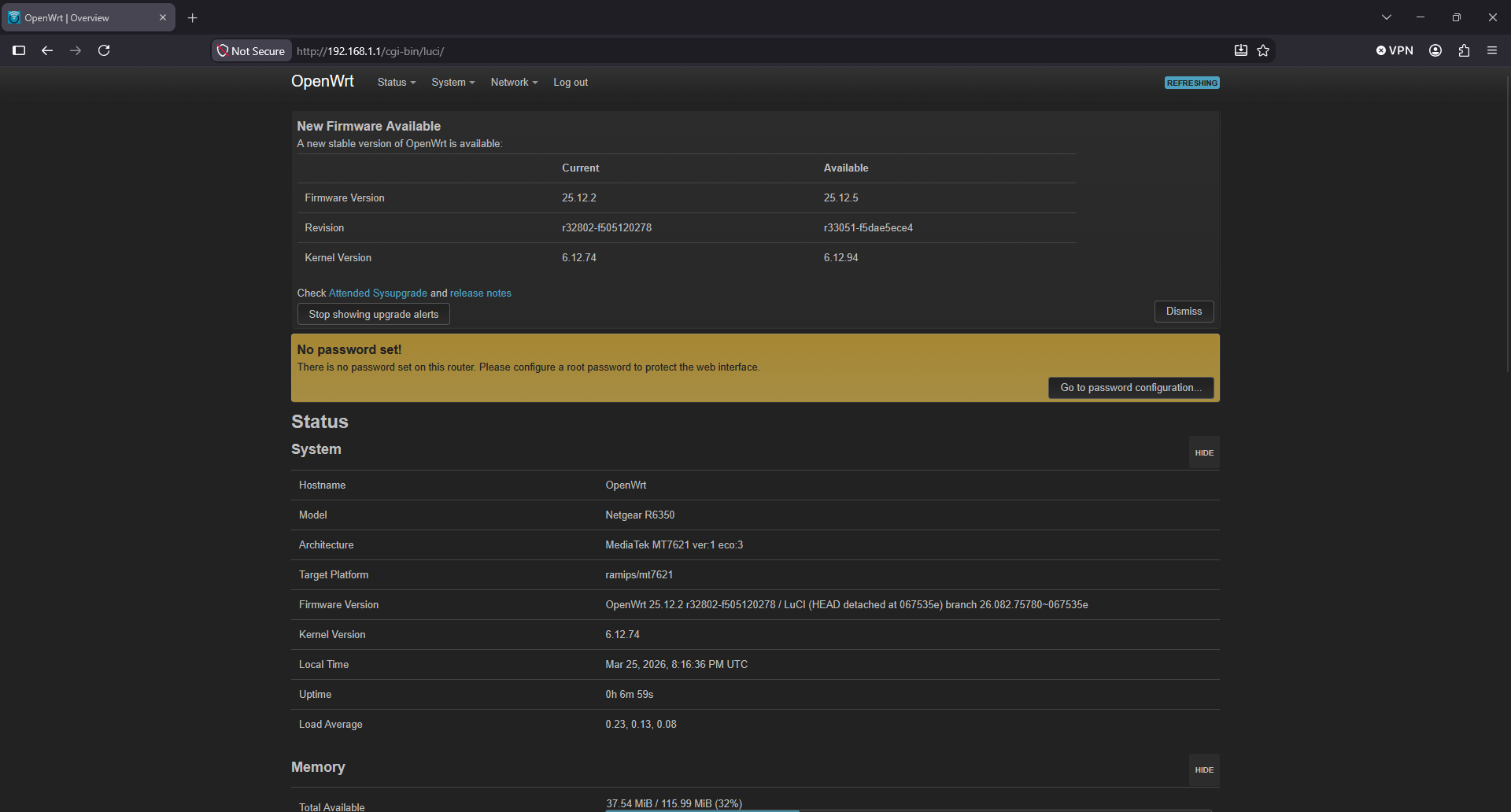This screenshot has width=1511, height=812.
Task: Click the No password set! heading
Action: point(349,349)
